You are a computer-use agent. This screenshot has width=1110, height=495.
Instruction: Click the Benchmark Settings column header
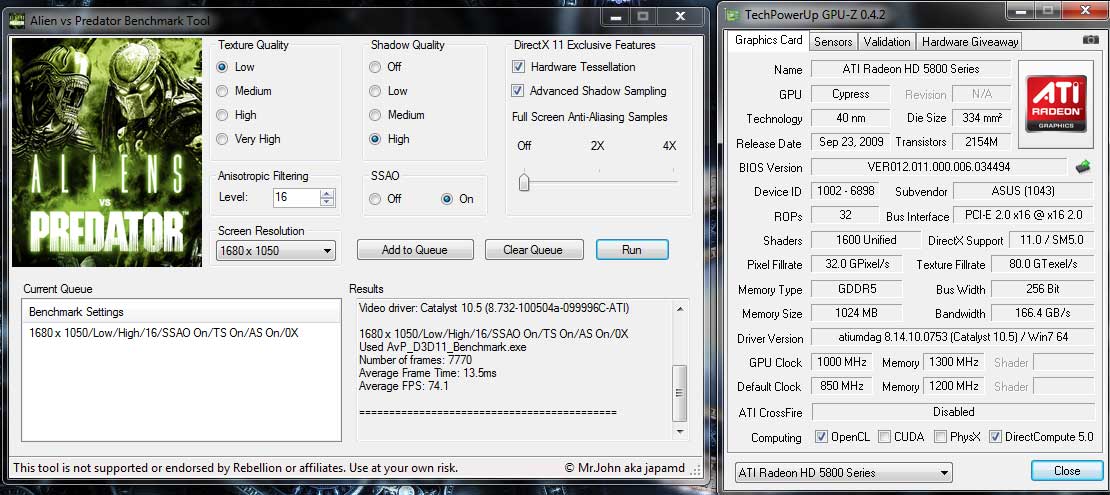coord(181,312)
